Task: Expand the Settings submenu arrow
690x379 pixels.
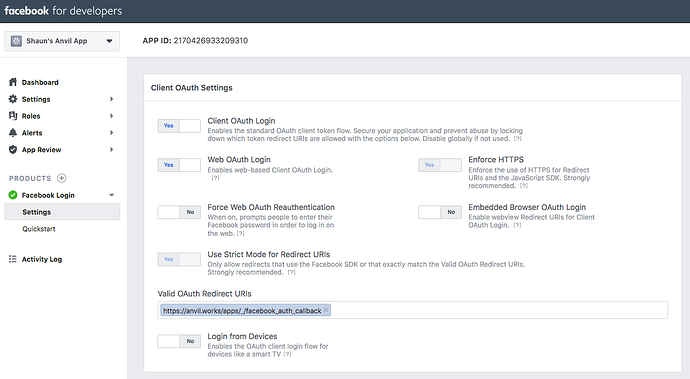Action: point(111,99)
